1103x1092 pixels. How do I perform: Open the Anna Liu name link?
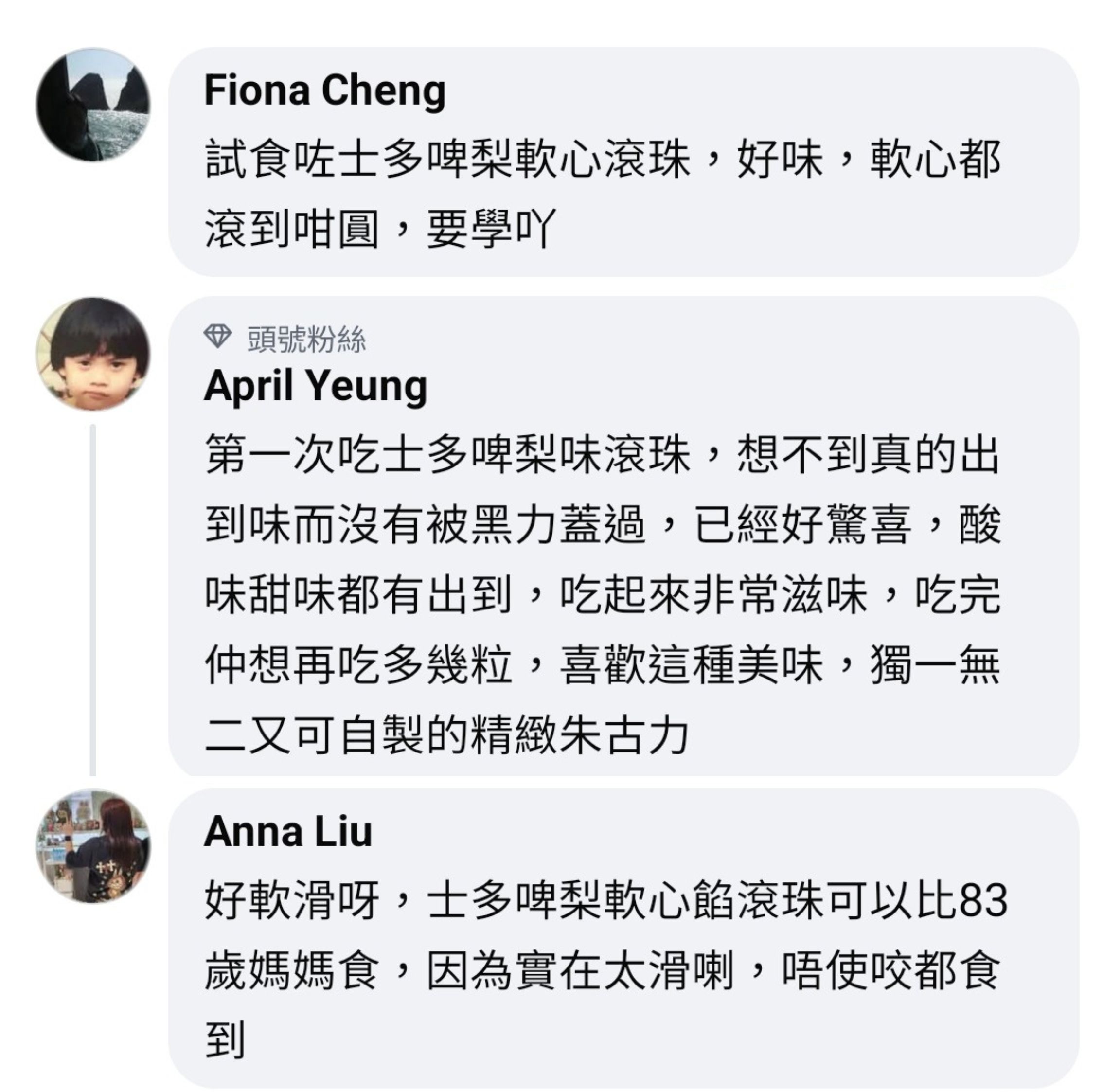[x=288, y=832]
